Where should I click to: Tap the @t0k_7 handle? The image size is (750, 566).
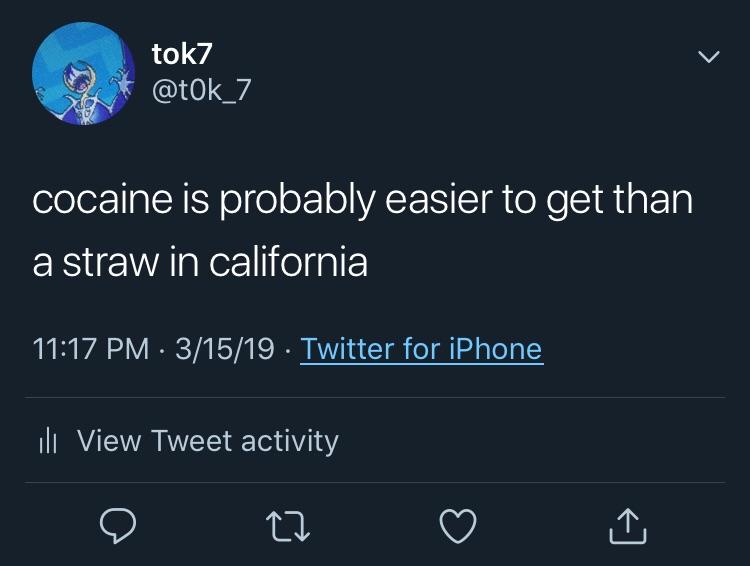click(x=201, y=91)
